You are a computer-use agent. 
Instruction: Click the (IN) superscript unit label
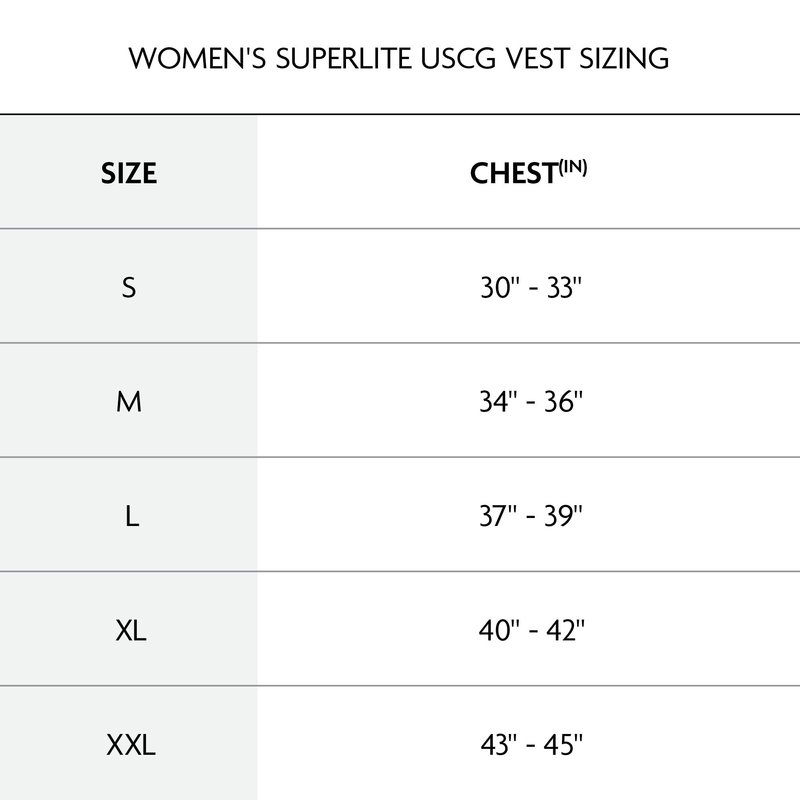coord(573,166)
